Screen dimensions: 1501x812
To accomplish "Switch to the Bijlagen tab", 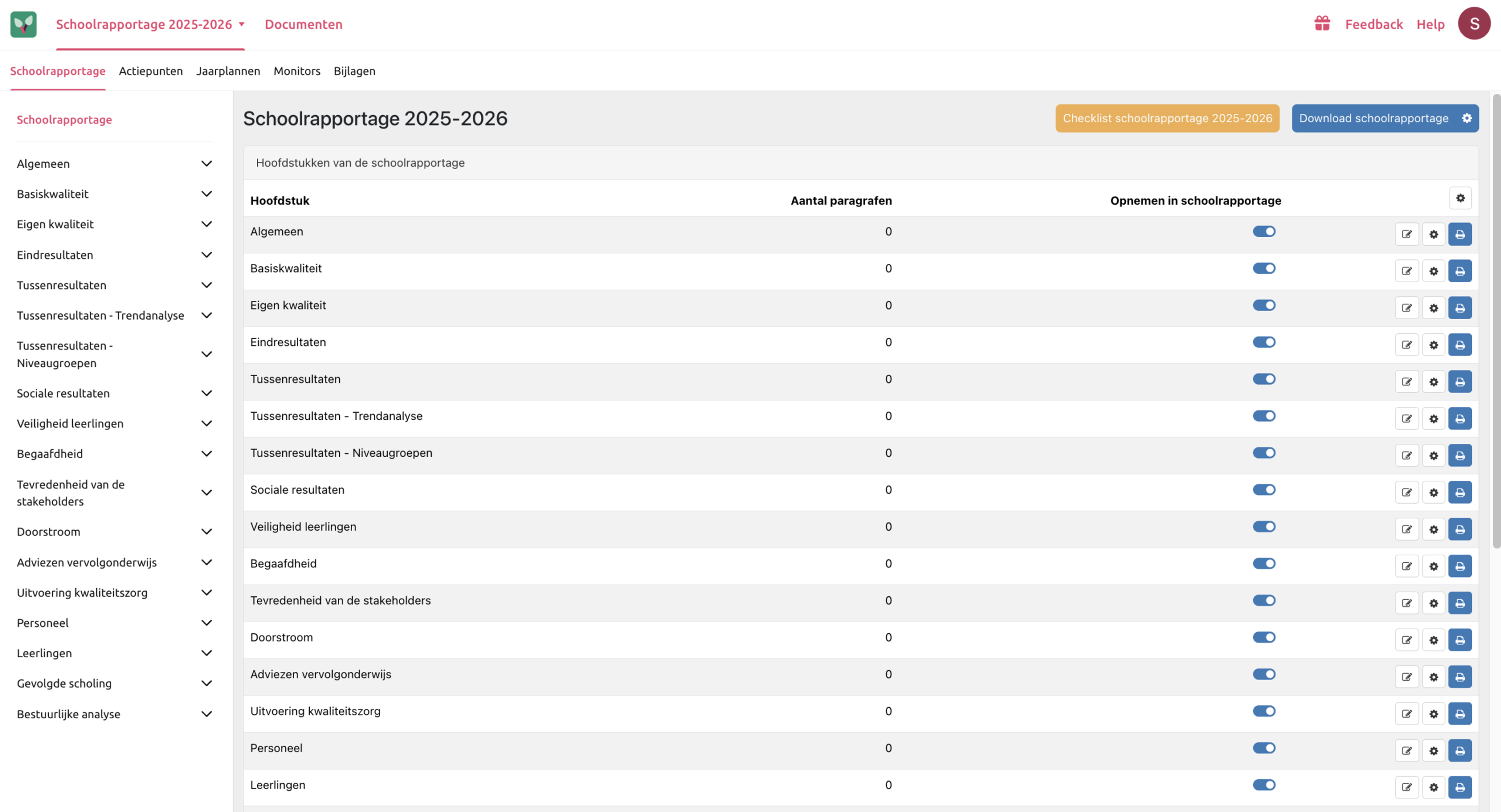I will 354,71.
